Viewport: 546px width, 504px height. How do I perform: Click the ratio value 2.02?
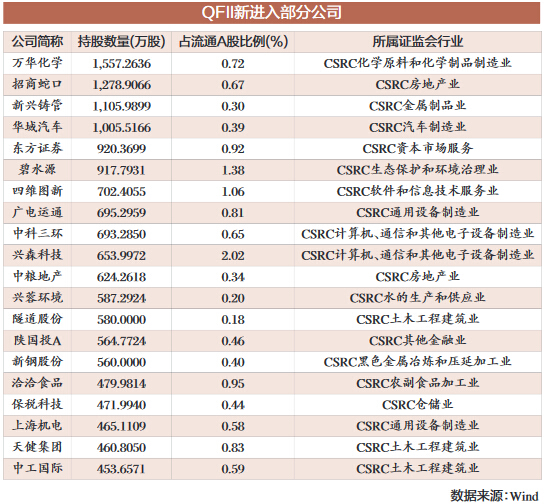(233, 256)
